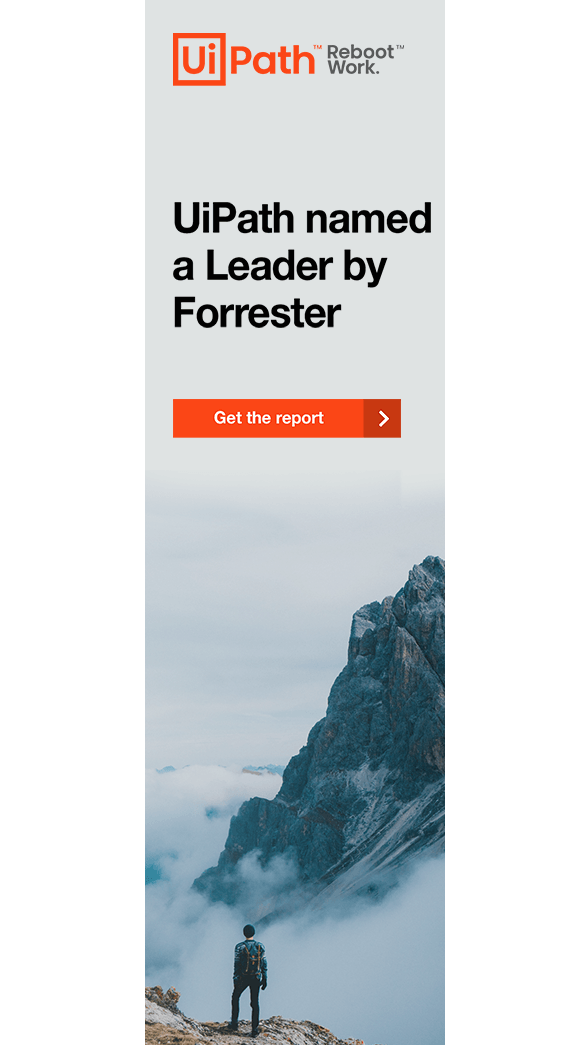Screen dimensions: 588x1045
Task: Click the headline line UiPath named
Action: point(302,218)
